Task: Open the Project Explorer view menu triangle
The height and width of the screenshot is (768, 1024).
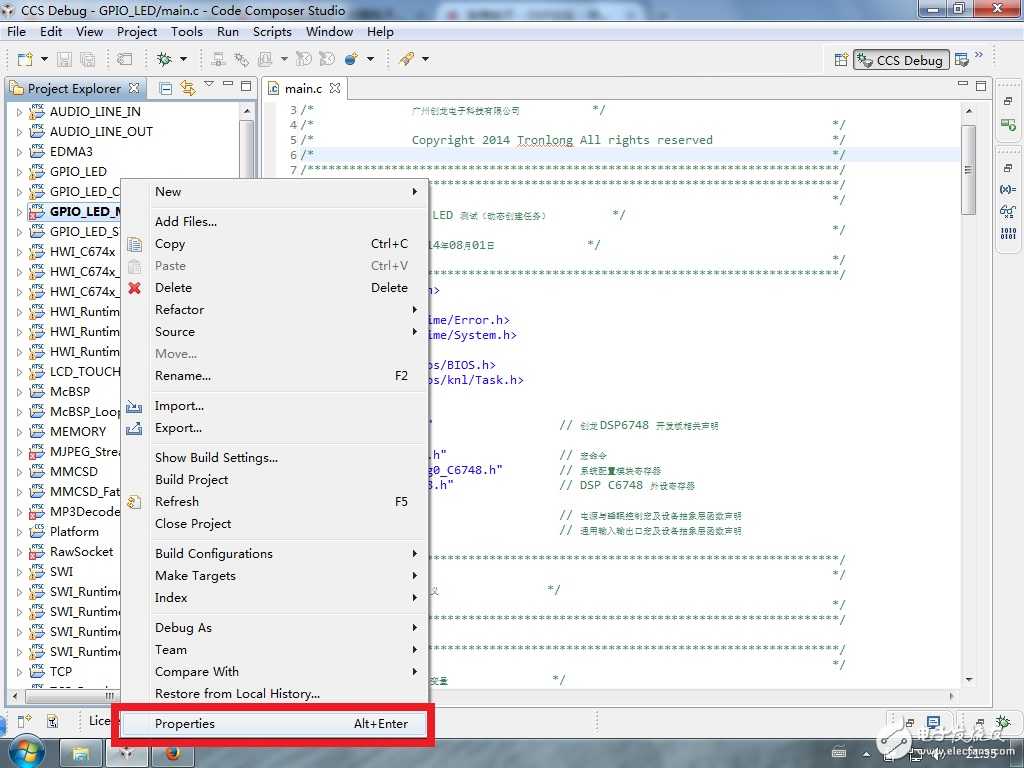Action: tap(209, 86)
